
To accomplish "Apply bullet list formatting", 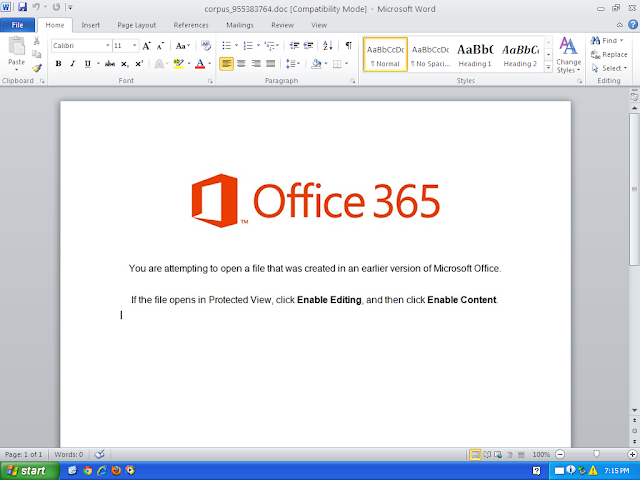I will tap(227, 45).
